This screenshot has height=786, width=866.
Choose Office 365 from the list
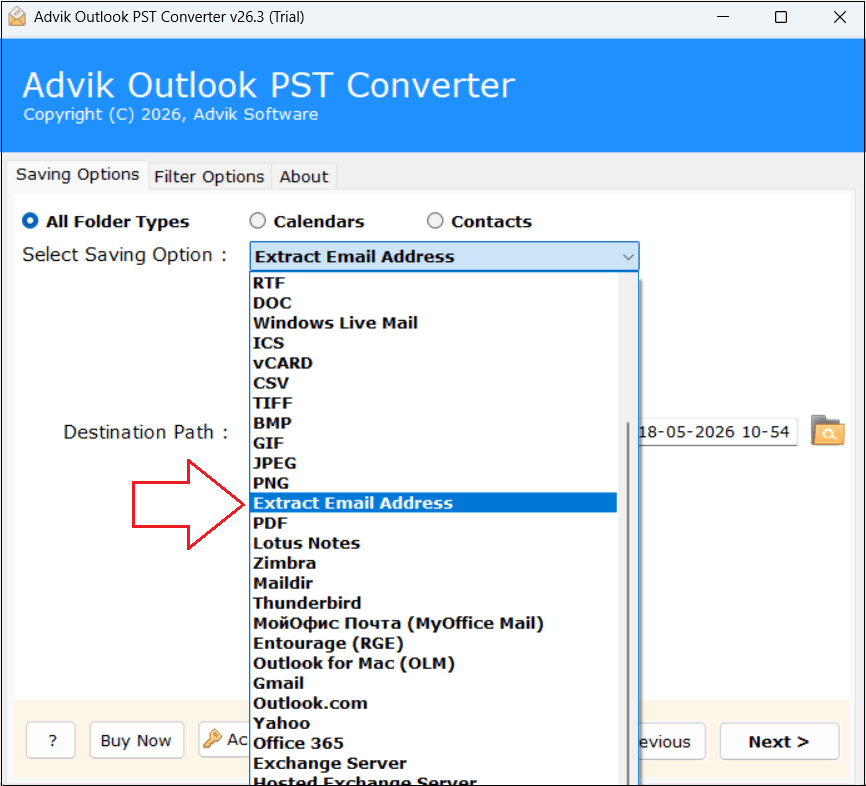[x=434, y=743]
